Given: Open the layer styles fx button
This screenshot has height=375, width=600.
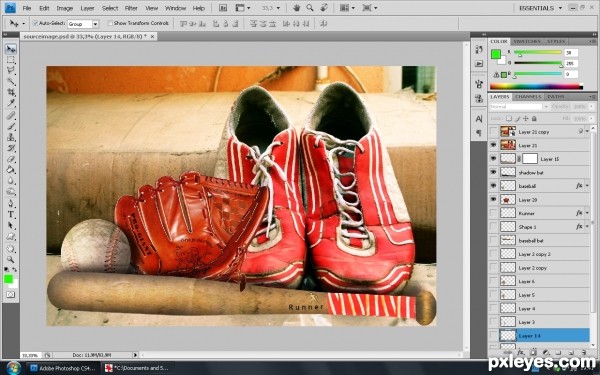Looking at the screenshot, I should (520, 352).
